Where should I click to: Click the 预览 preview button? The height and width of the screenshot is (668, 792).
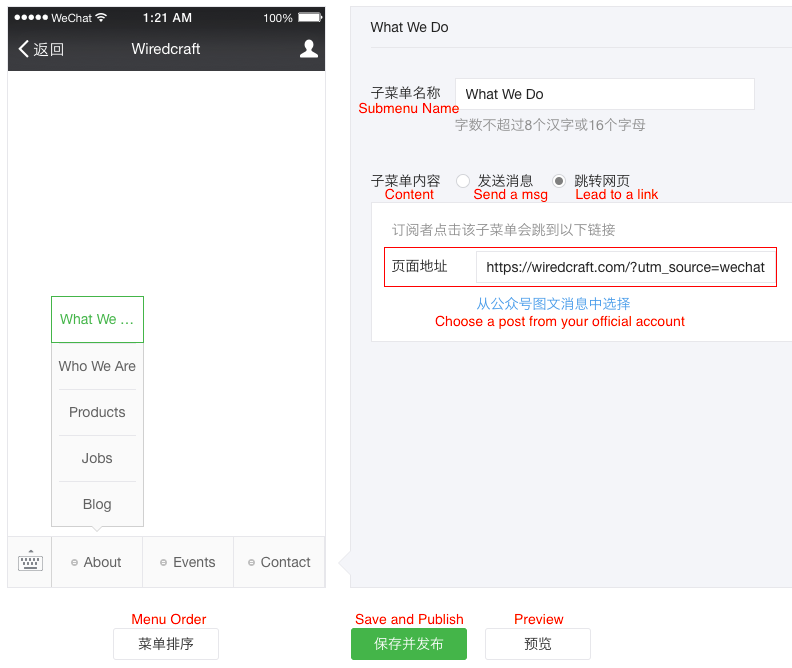(537, 644)
